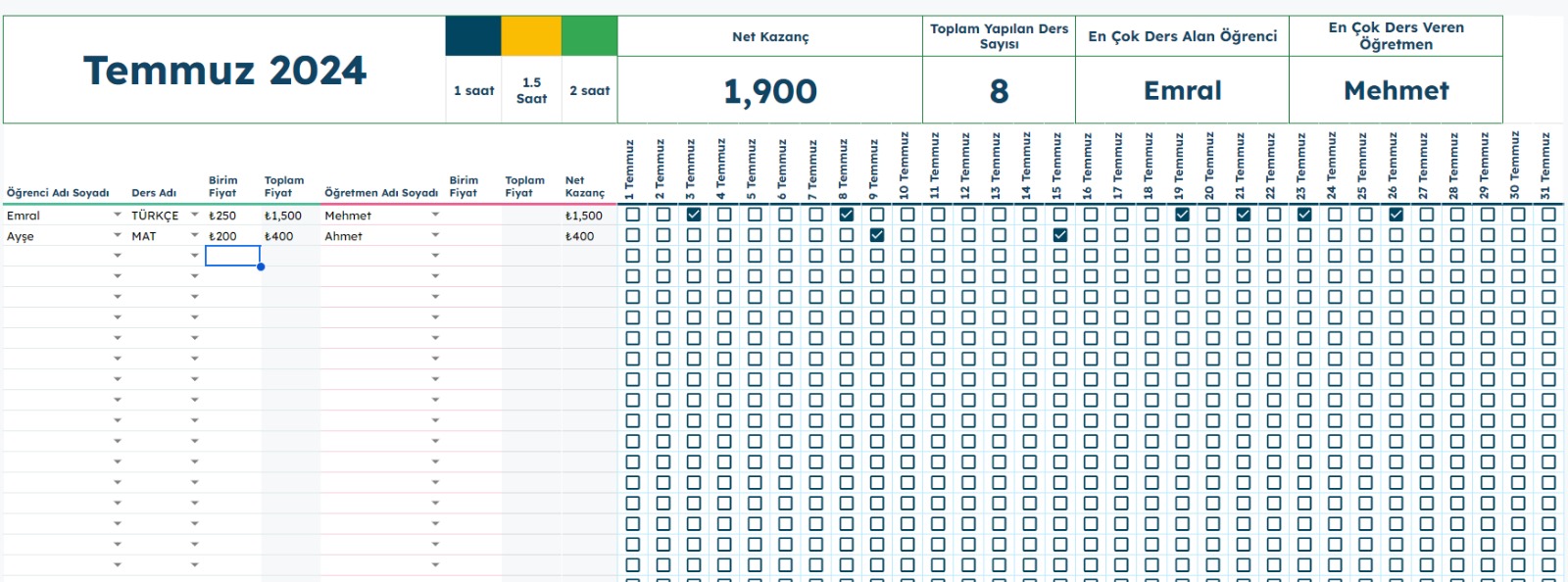Uncheck the 9 Temmuz checkbox in Ayşe's row
Viewport: 1568px width, 582px height.
pos(877,235)
